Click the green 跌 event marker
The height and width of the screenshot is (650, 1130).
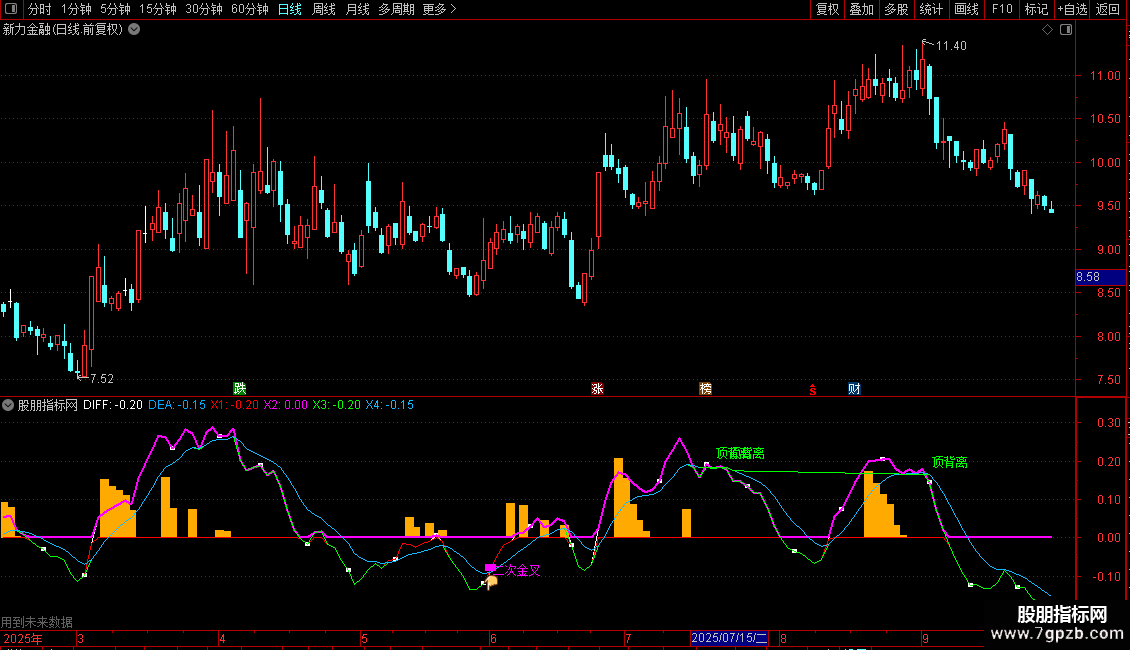(240, 388)
